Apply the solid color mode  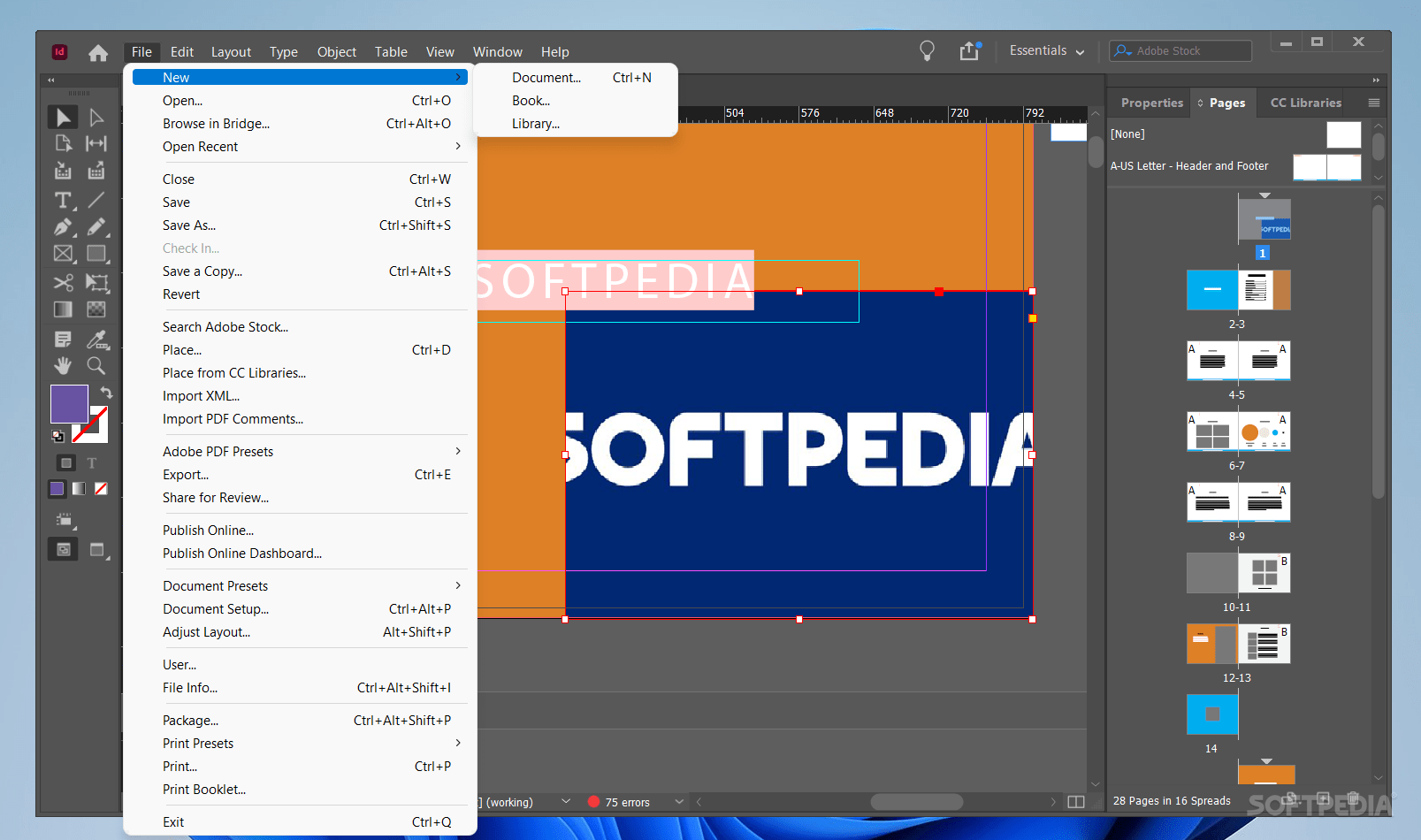(x=57, y=489)
